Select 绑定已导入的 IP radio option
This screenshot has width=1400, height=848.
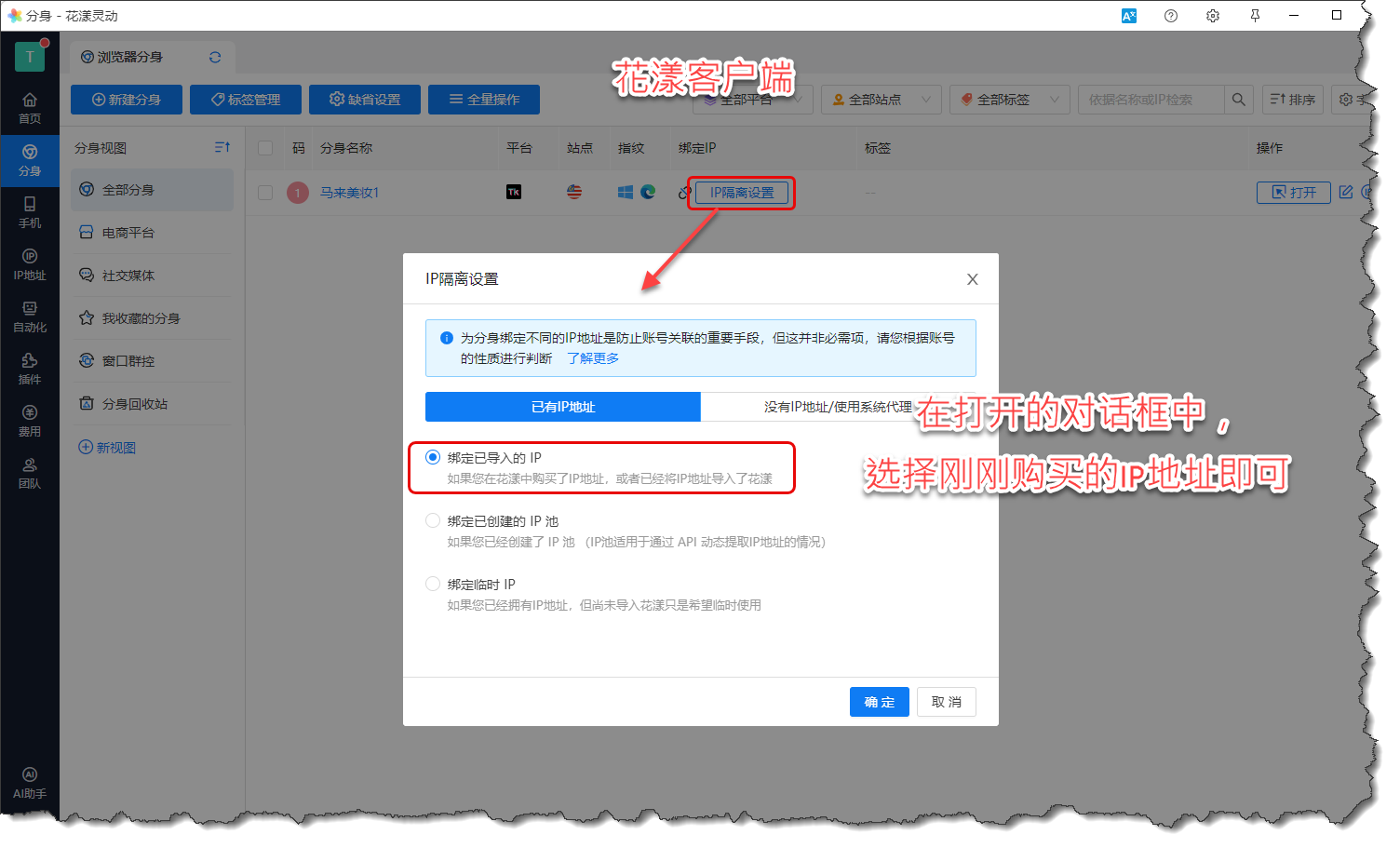click(x=433, y=457)
